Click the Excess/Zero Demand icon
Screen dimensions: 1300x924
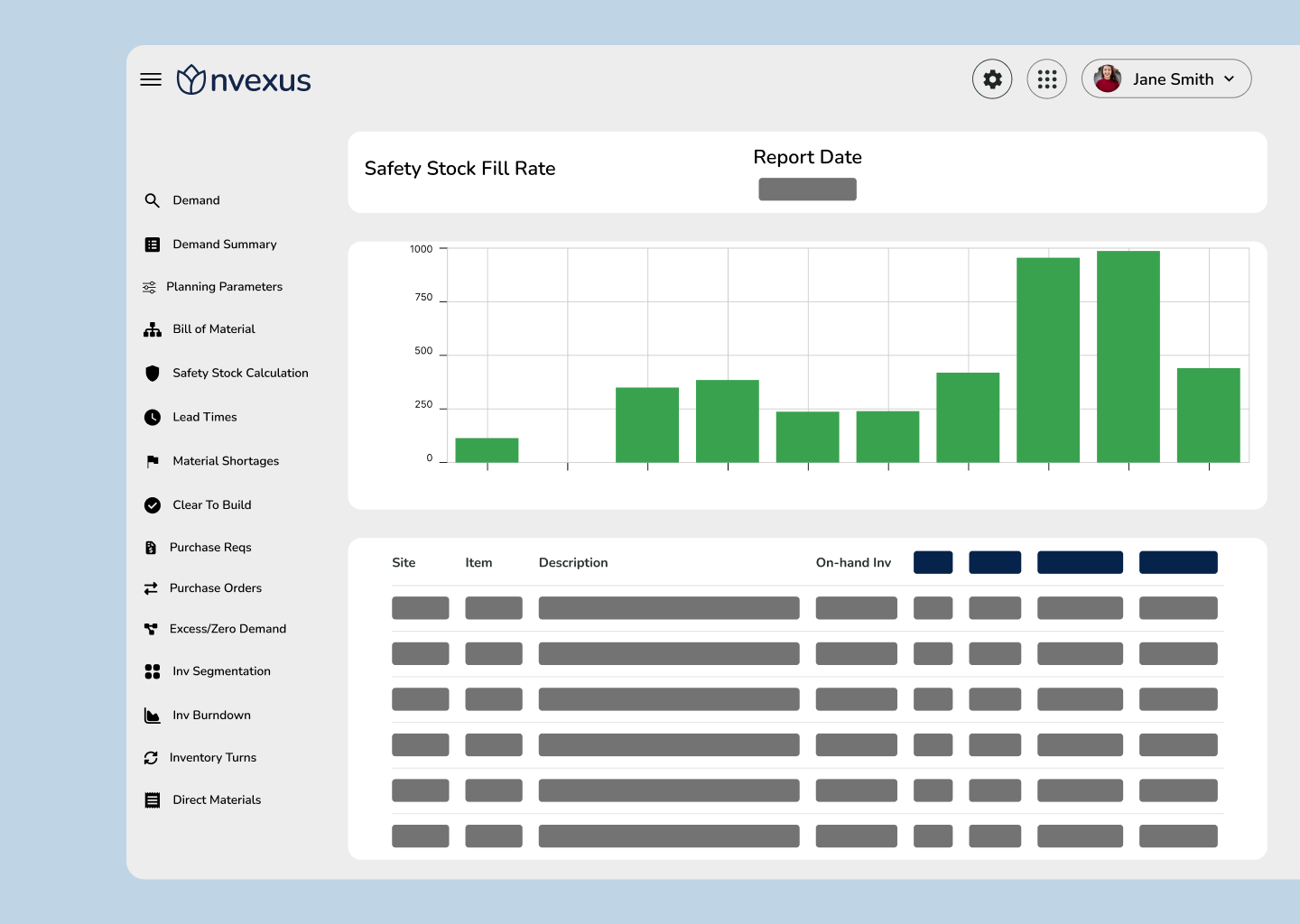click(x=151, y=629)
